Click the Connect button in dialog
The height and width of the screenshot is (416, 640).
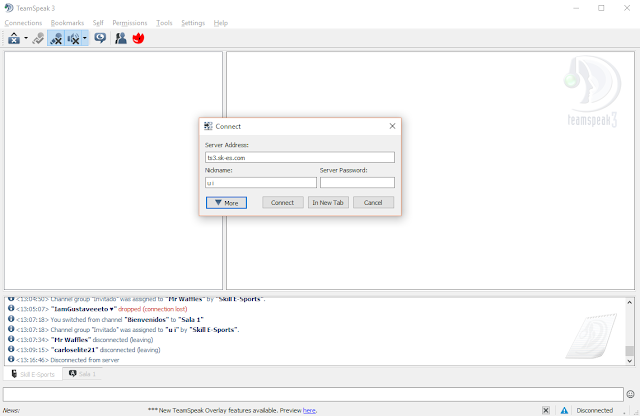(x=282, y=202)
